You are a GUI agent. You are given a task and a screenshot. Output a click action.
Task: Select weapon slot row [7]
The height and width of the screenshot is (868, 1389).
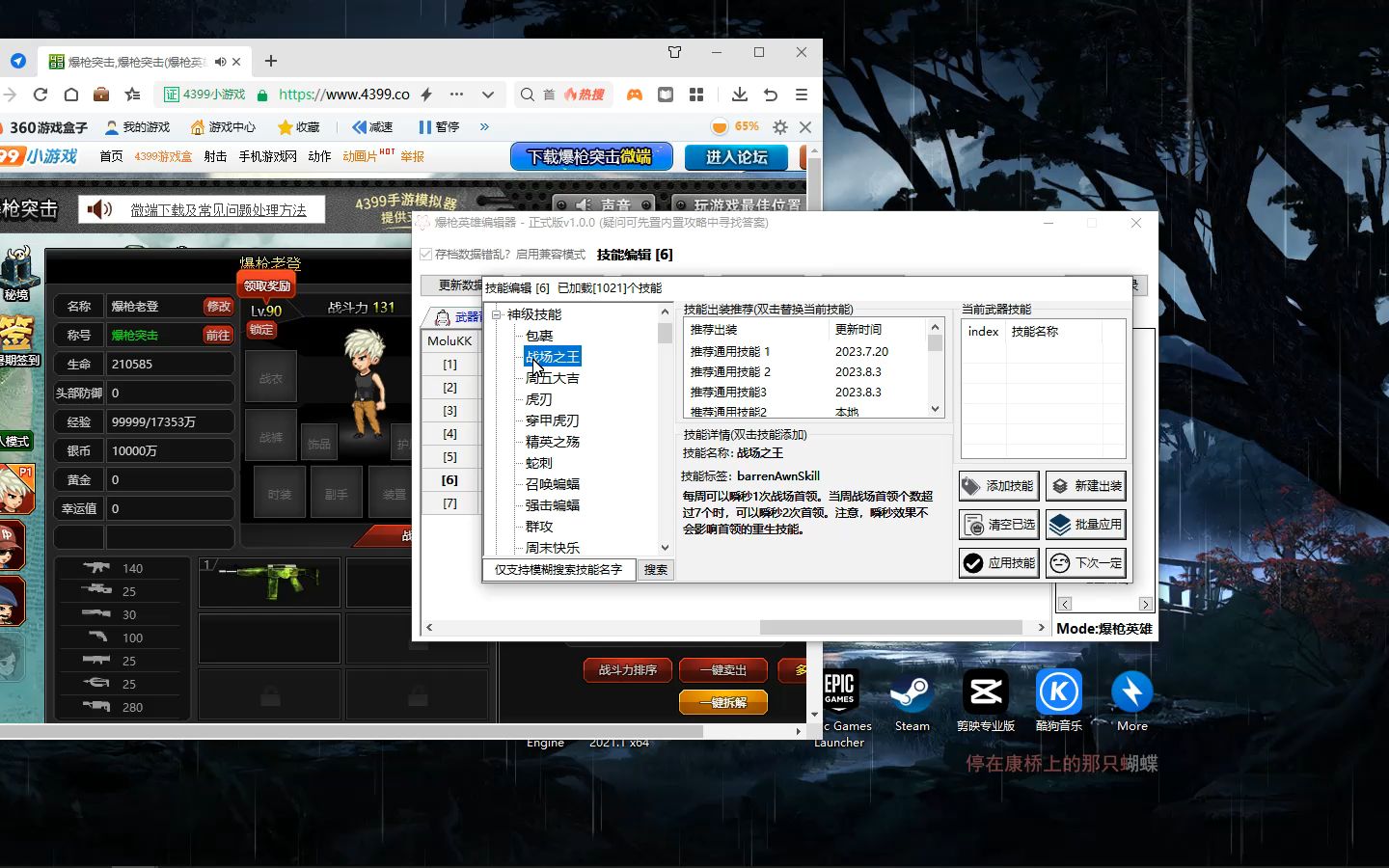(450, 503)
